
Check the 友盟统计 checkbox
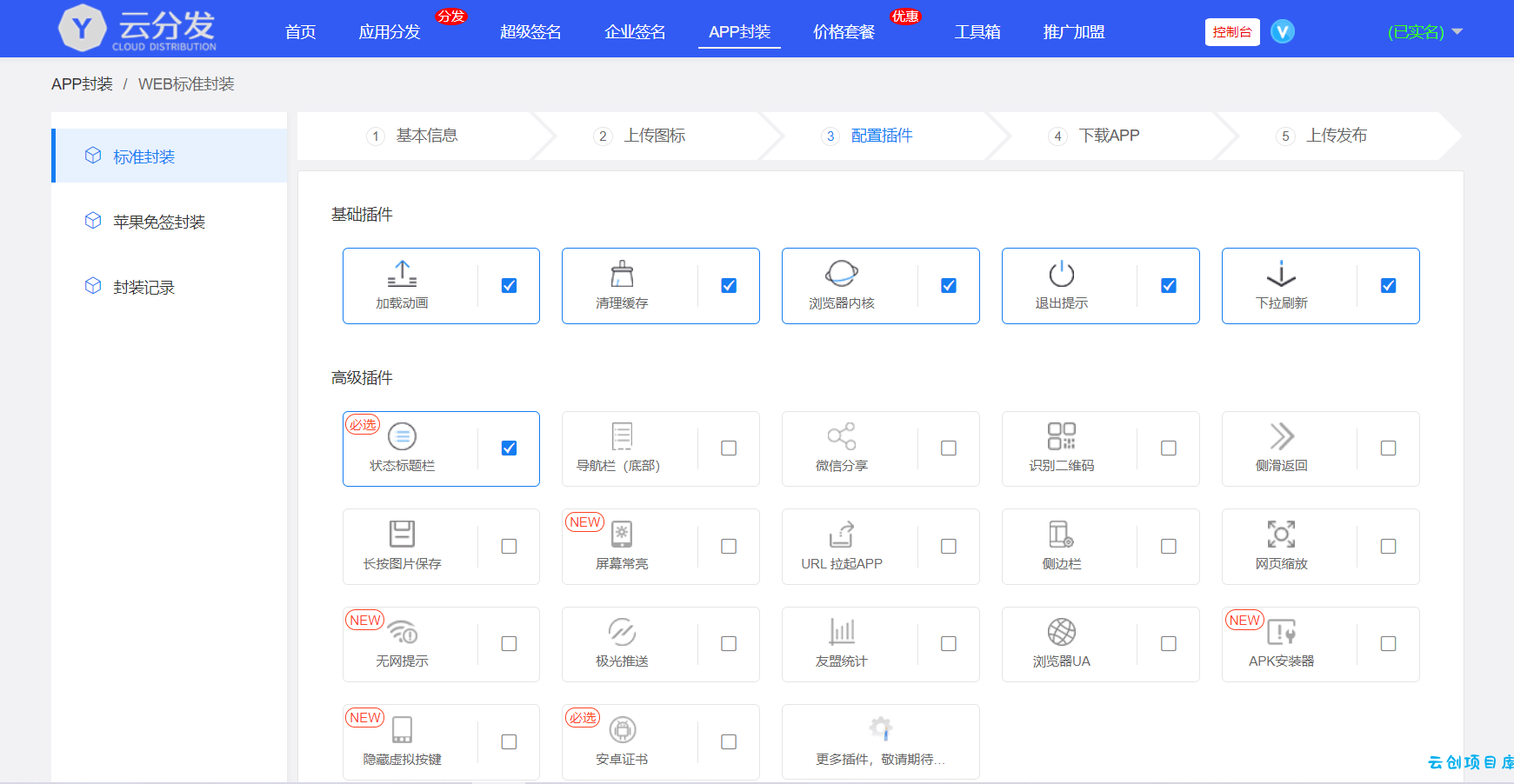click(x=949, y=643)
